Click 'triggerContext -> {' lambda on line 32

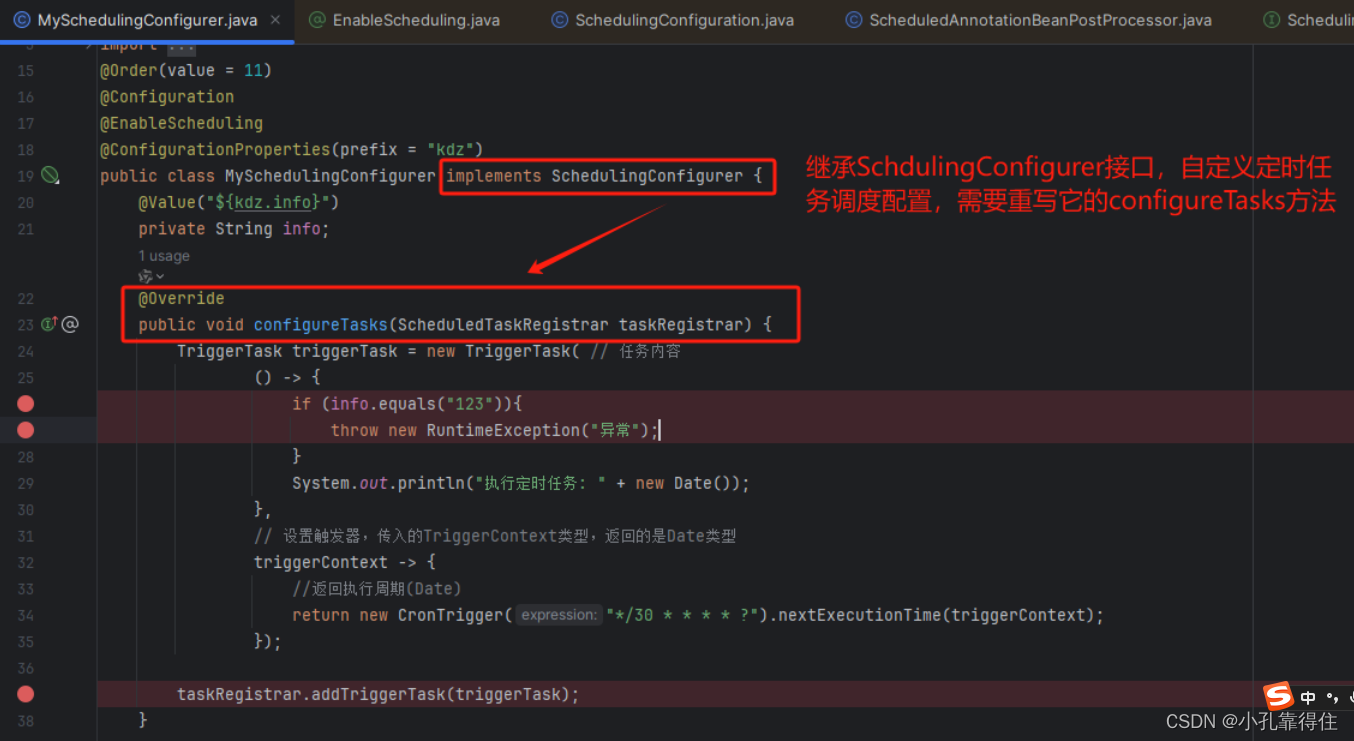(x=345, y=562)
